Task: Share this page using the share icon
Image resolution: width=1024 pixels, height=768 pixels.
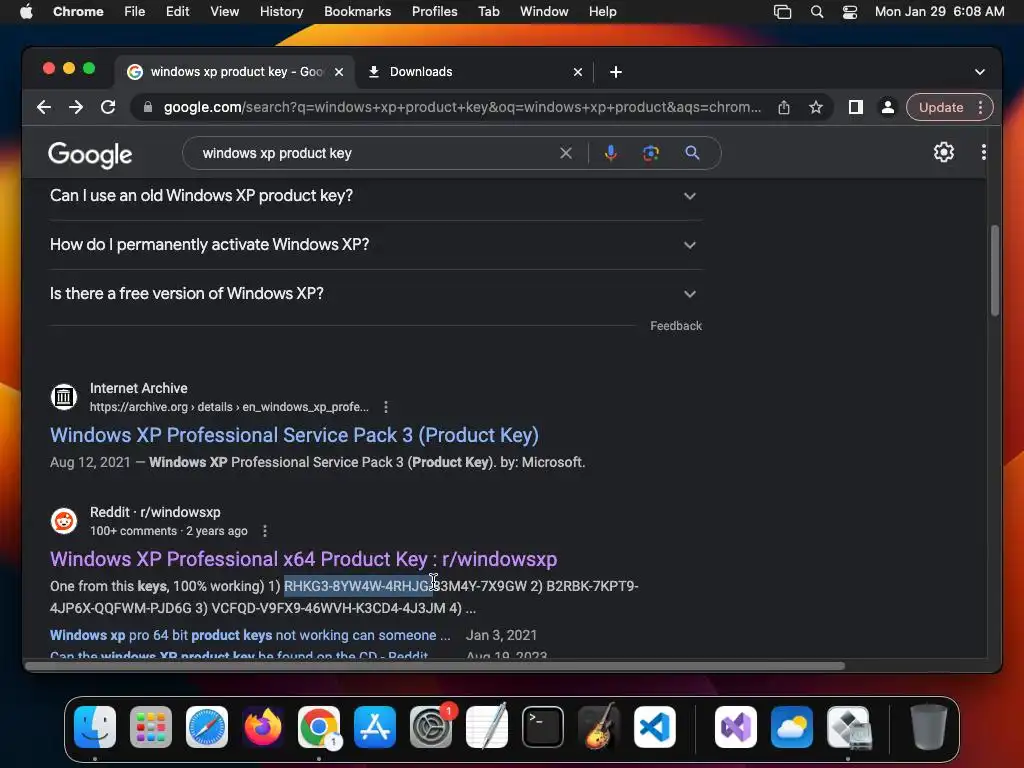Action: coord(784,108)
